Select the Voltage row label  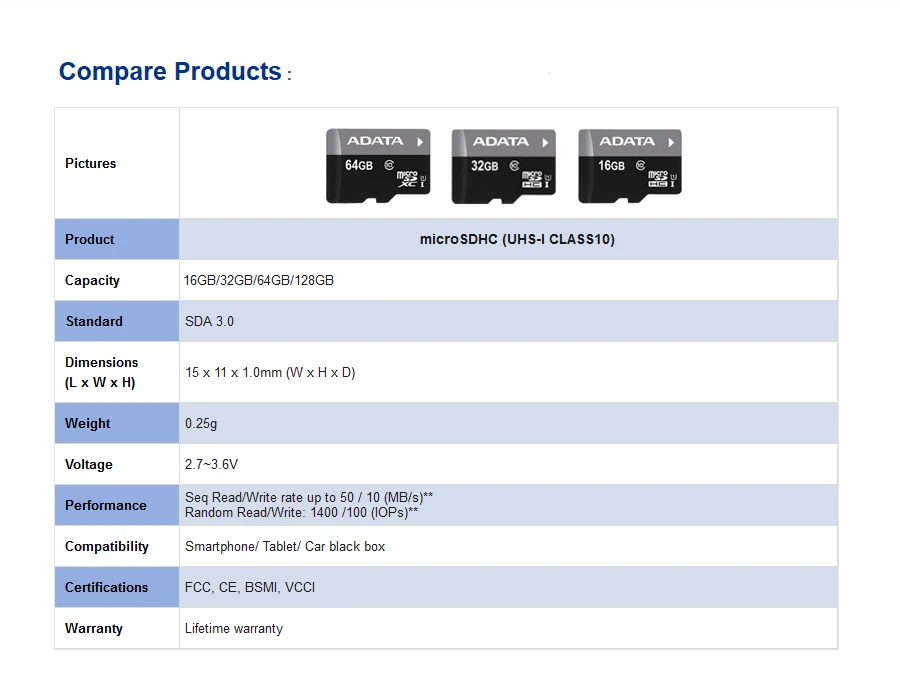pyautogui.click(x=89, y=465)
